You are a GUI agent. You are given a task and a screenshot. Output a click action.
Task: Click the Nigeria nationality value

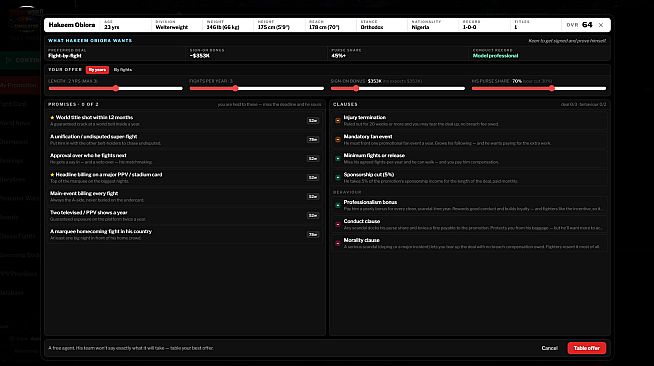(x=420, y=27)
